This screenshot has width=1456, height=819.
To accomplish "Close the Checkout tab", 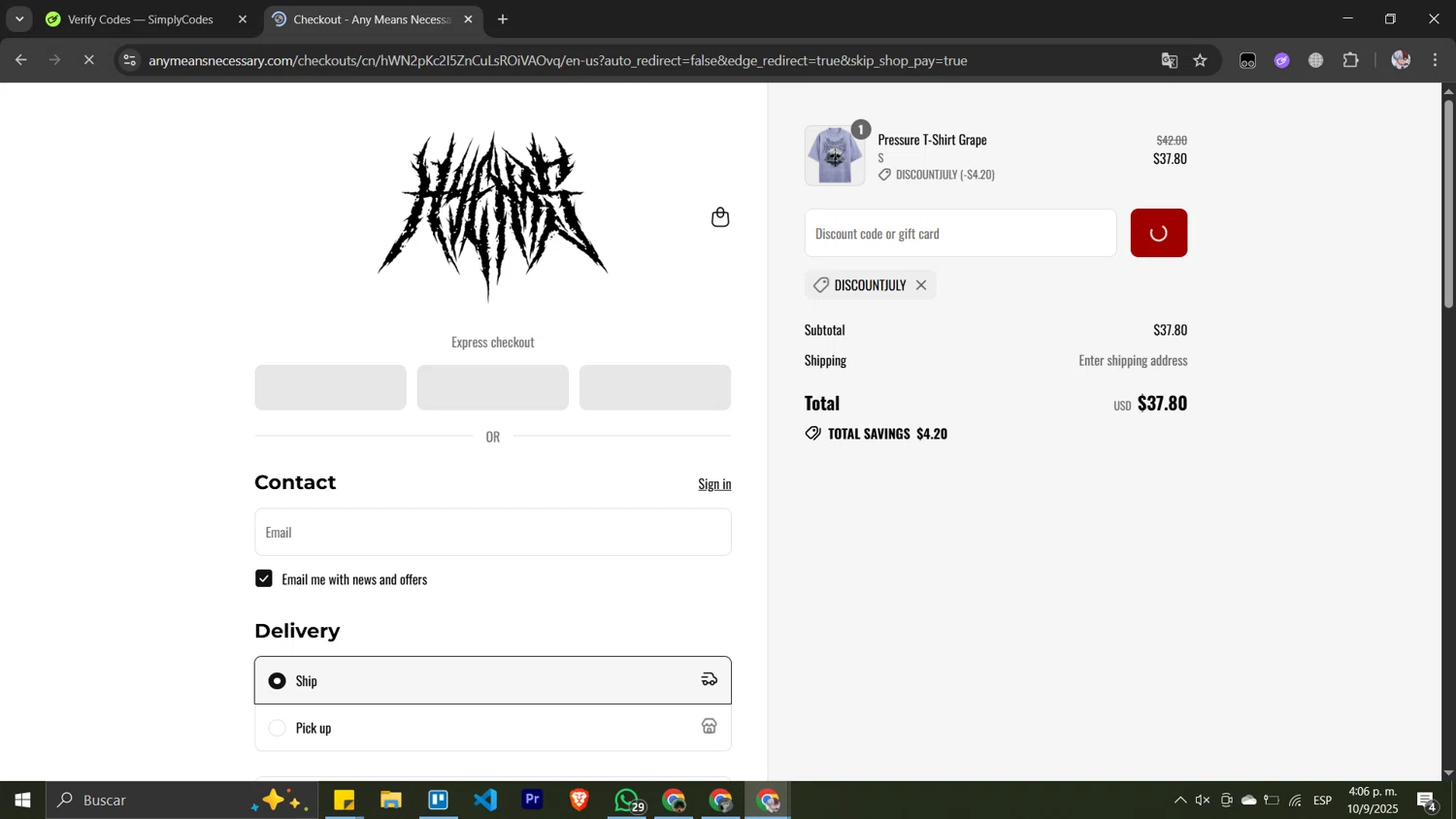I will [x=468, y=19].
